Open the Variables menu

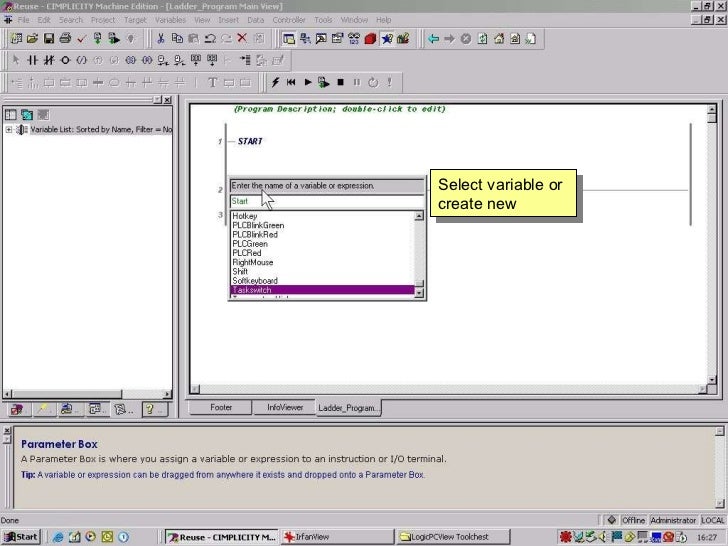pos(169,20)
